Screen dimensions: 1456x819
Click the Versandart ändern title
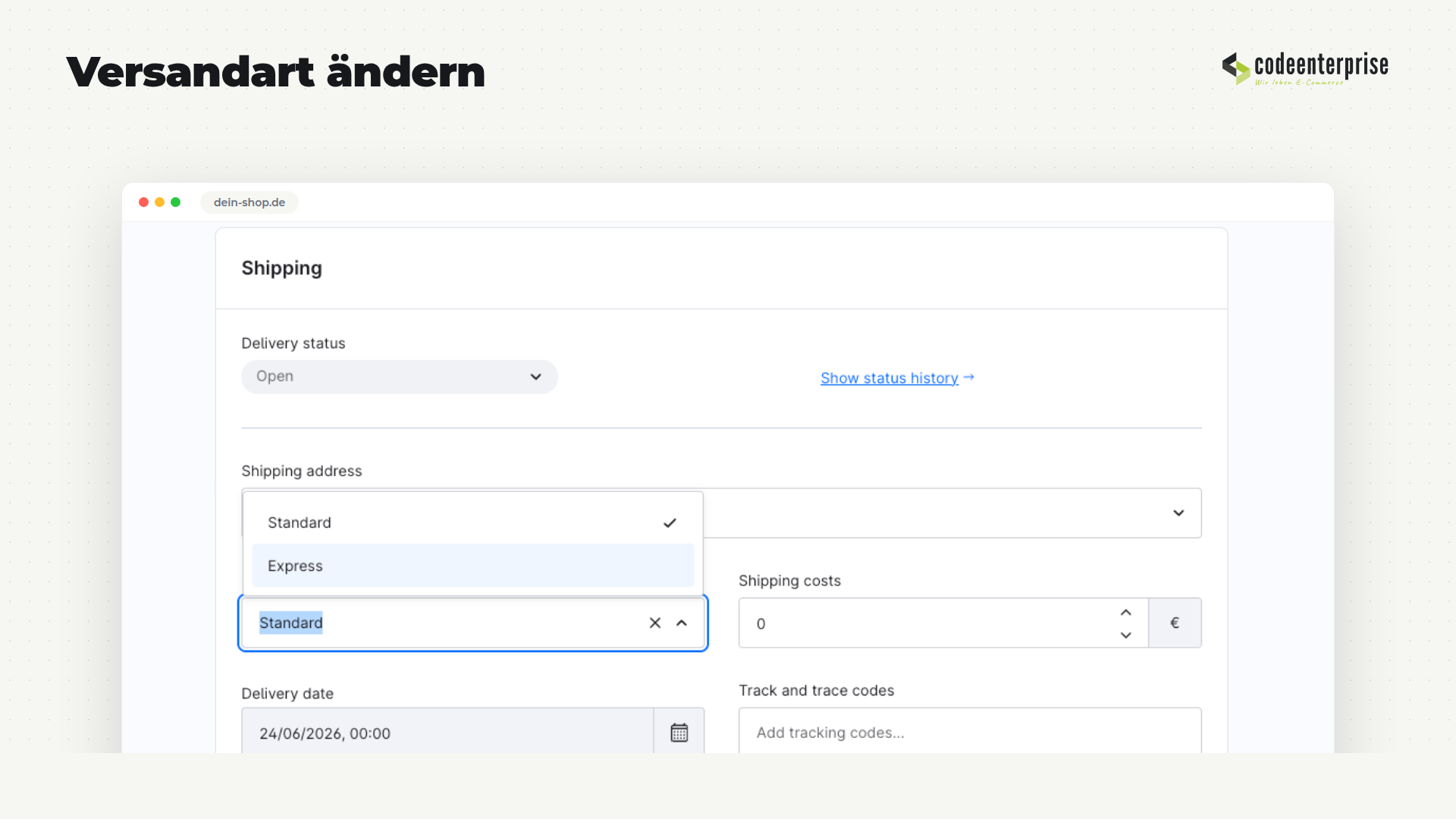[276, 72]
